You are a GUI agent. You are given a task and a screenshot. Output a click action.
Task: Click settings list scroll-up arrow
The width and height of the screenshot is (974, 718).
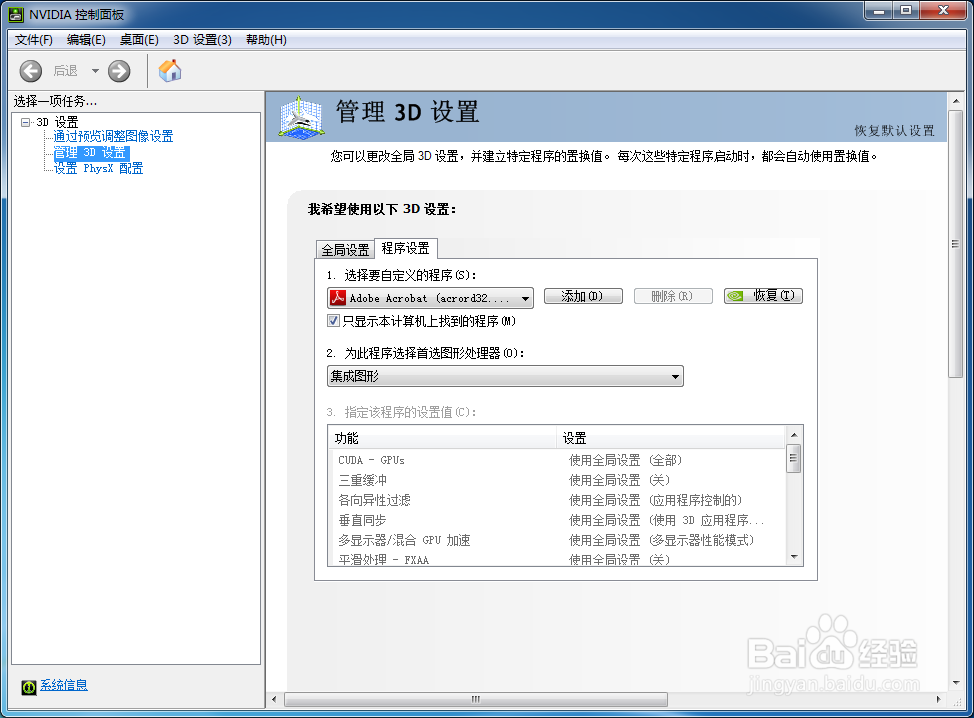(x=794, y=434)
